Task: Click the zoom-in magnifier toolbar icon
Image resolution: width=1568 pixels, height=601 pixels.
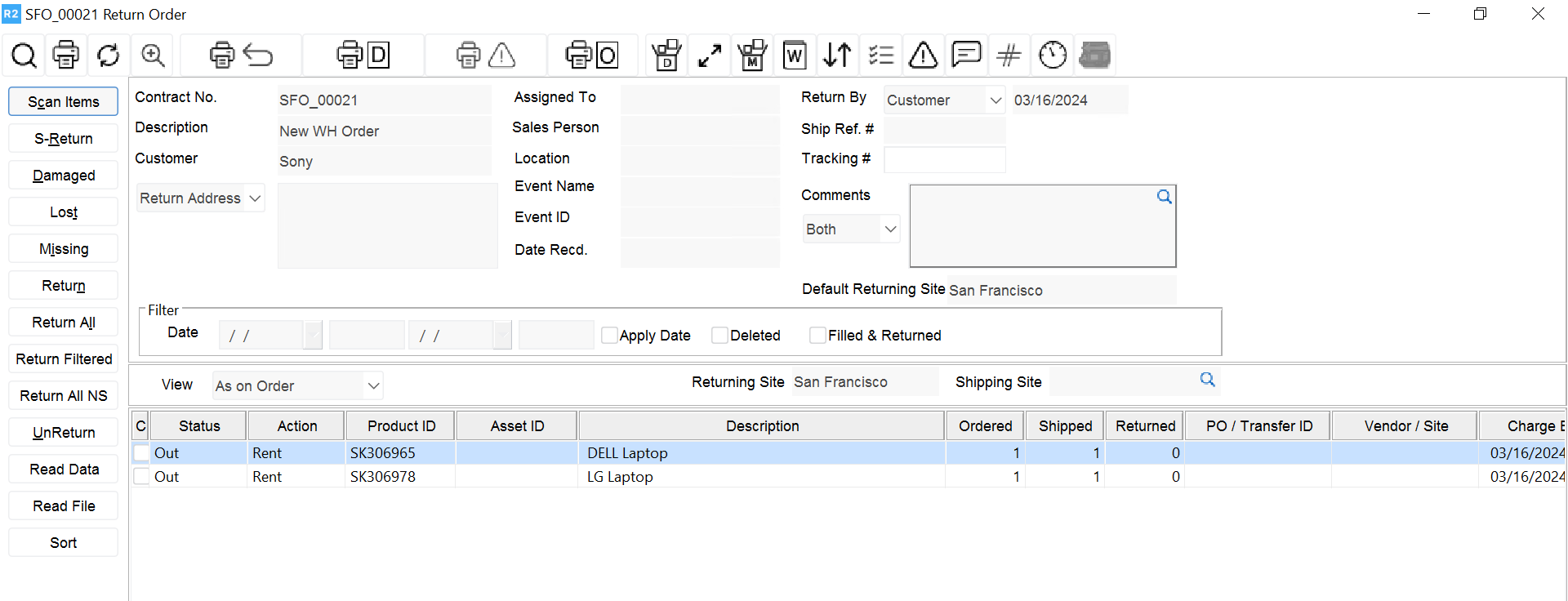Action: pyautogui.click(x=153, y=56)
